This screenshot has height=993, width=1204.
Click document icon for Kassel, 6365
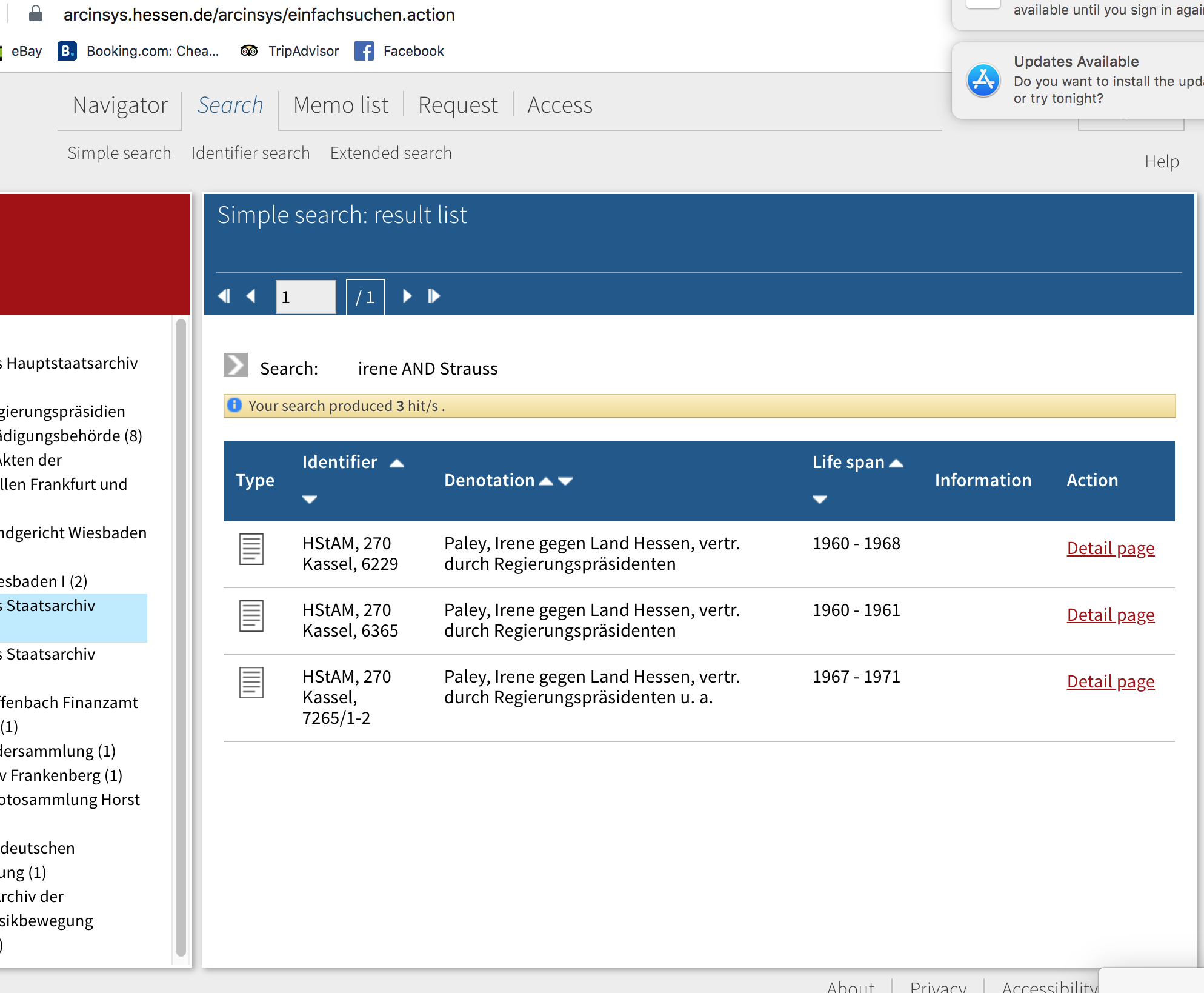point(251,616)
